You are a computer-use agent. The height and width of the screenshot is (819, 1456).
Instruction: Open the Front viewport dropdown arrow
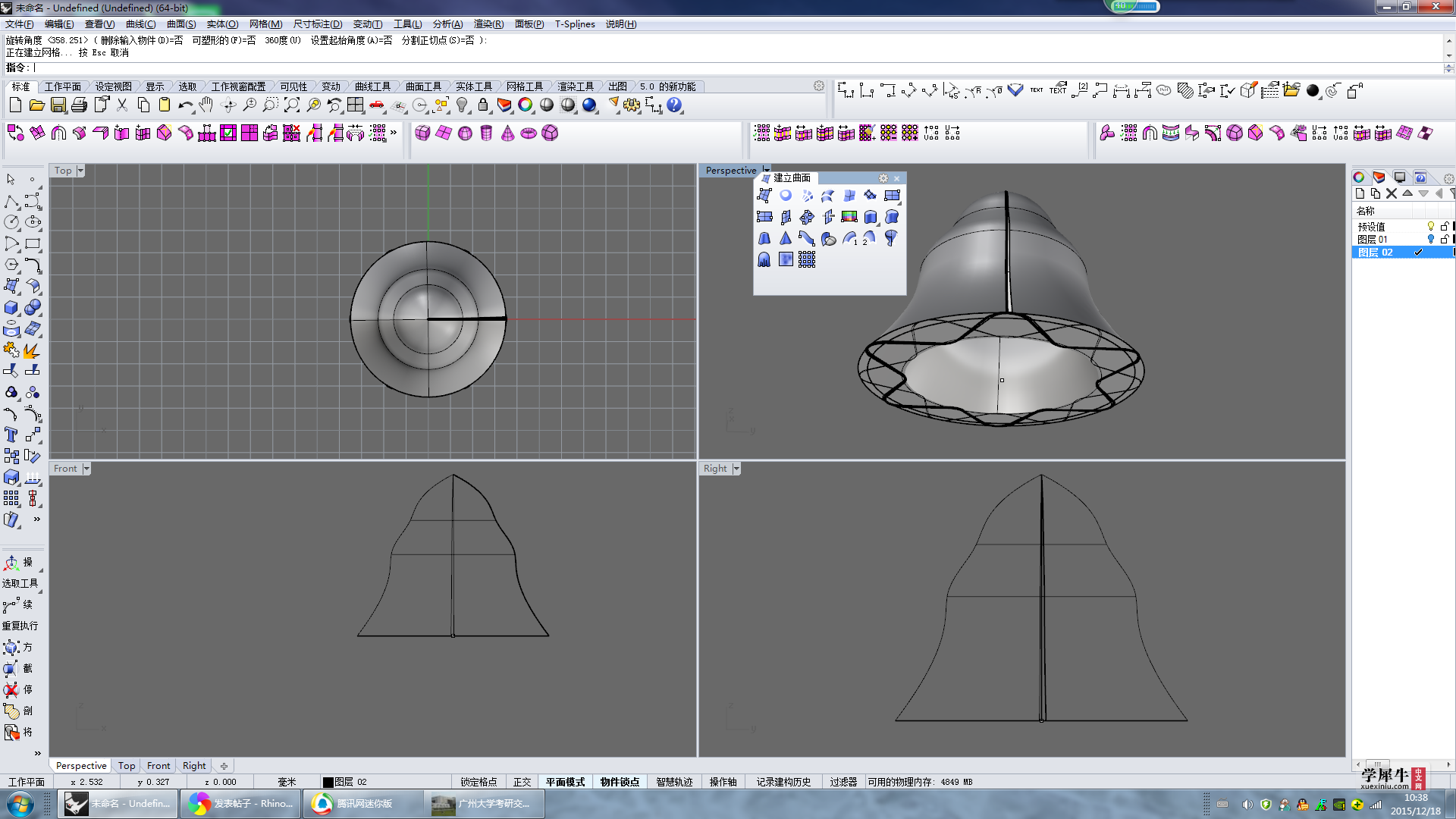click(86, 469)
